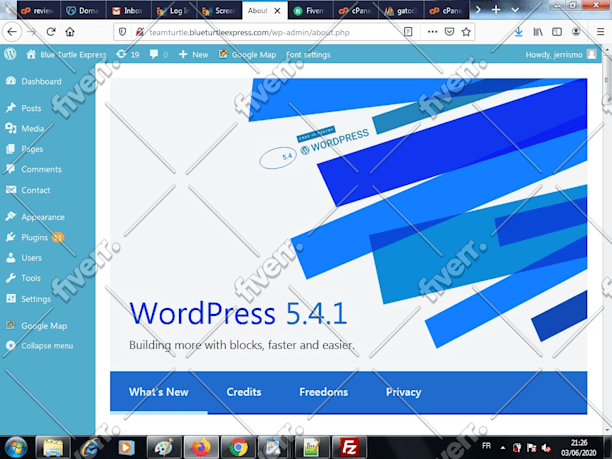Open the Firefox hamburger menu
The width and height of the screenshot is (612, 459).
click(x=601, y=32)
